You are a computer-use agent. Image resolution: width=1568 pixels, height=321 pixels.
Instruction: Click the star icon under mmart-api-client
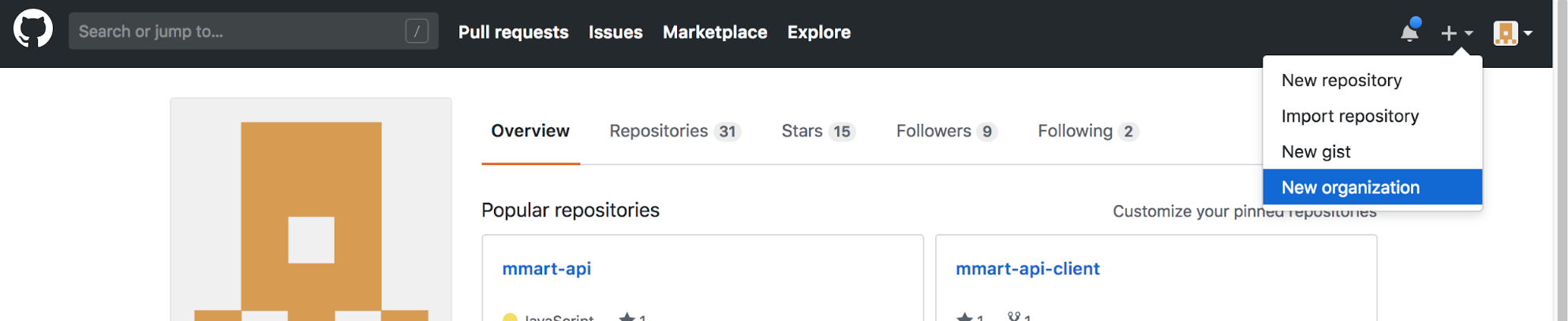click(x=964, y=316)
